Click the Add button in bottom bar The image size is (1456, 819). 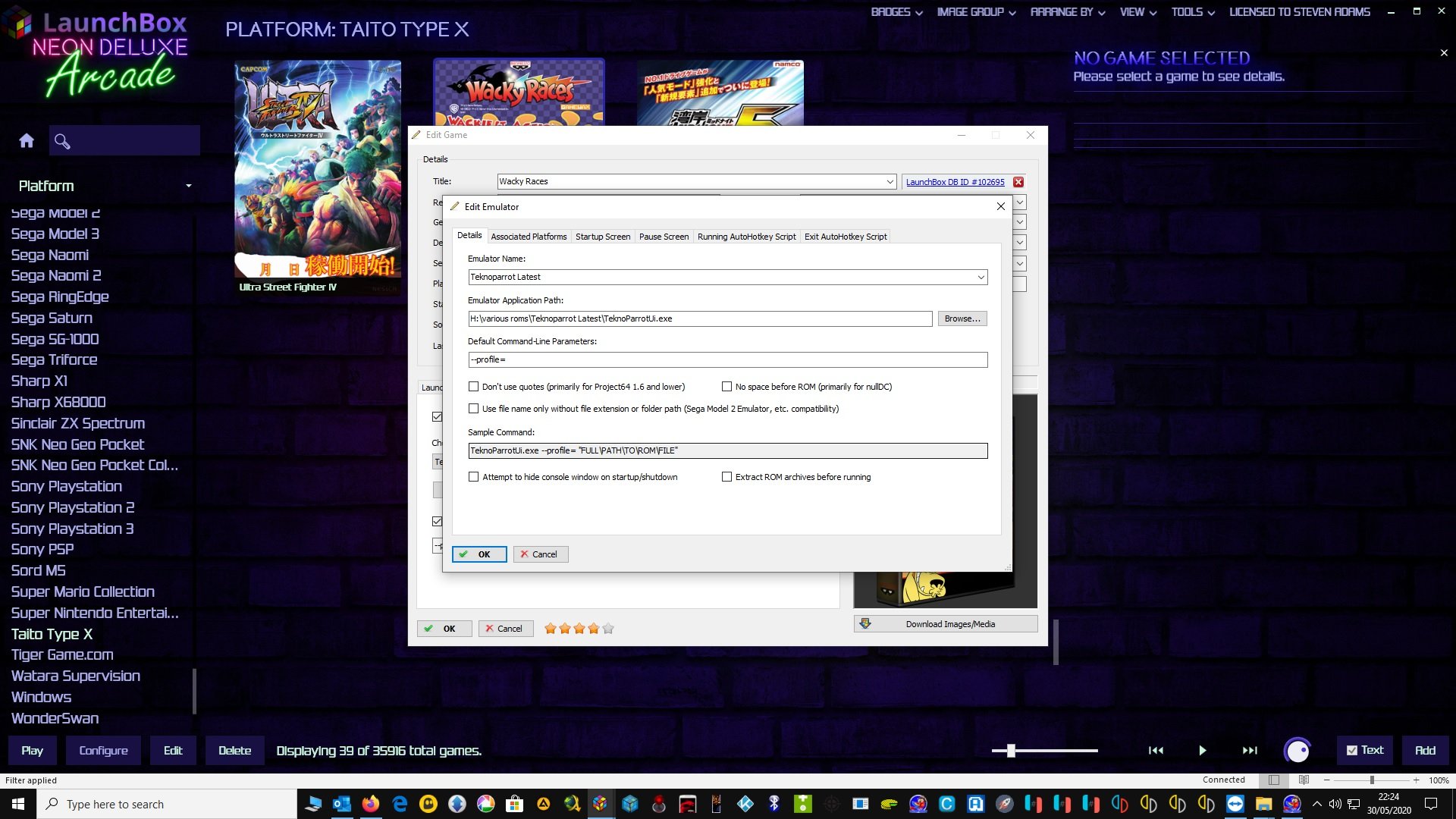pyautogui.click(x=1425, y=750)
